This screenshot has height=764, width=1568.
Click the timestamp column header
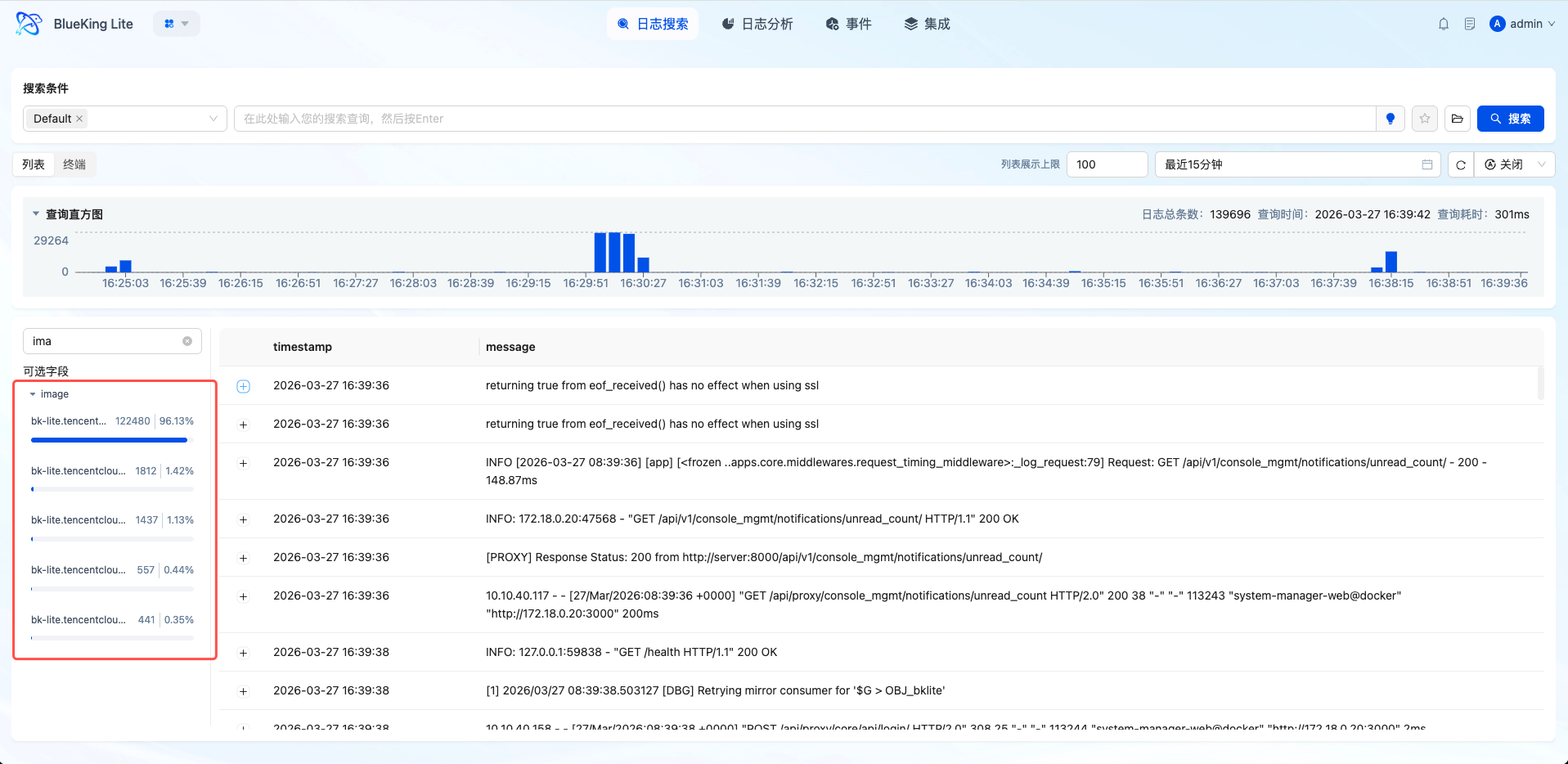tap(303, 347)
